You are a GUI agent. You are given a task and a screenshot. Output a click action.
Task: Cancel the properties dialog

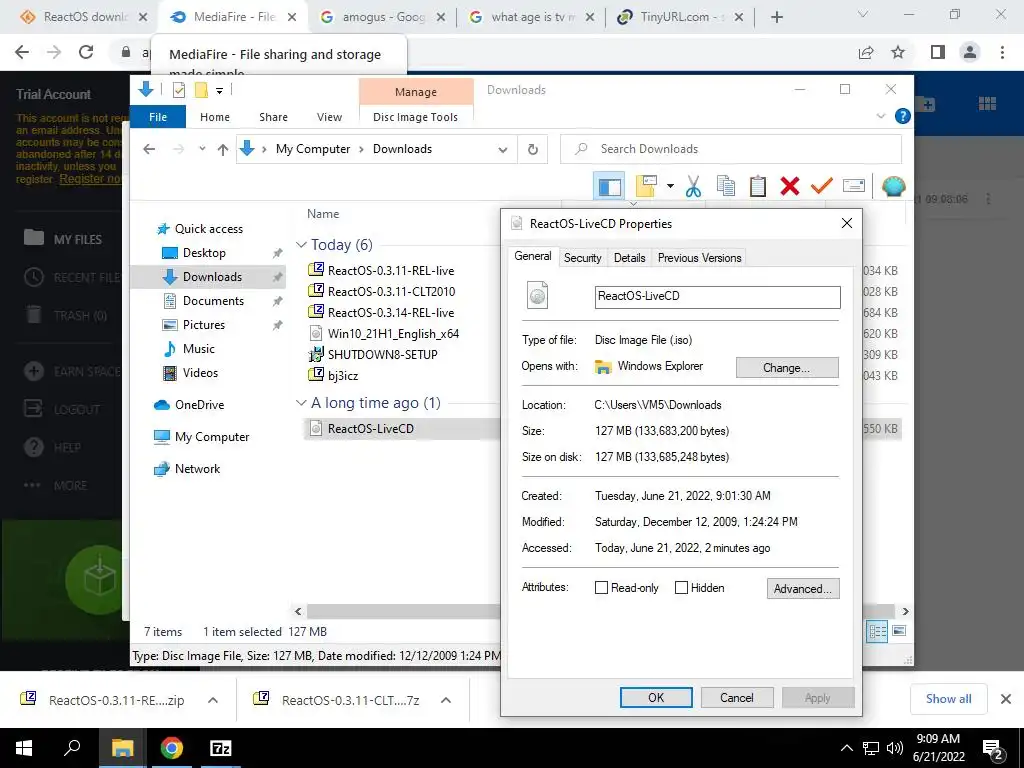click(737, 697)
